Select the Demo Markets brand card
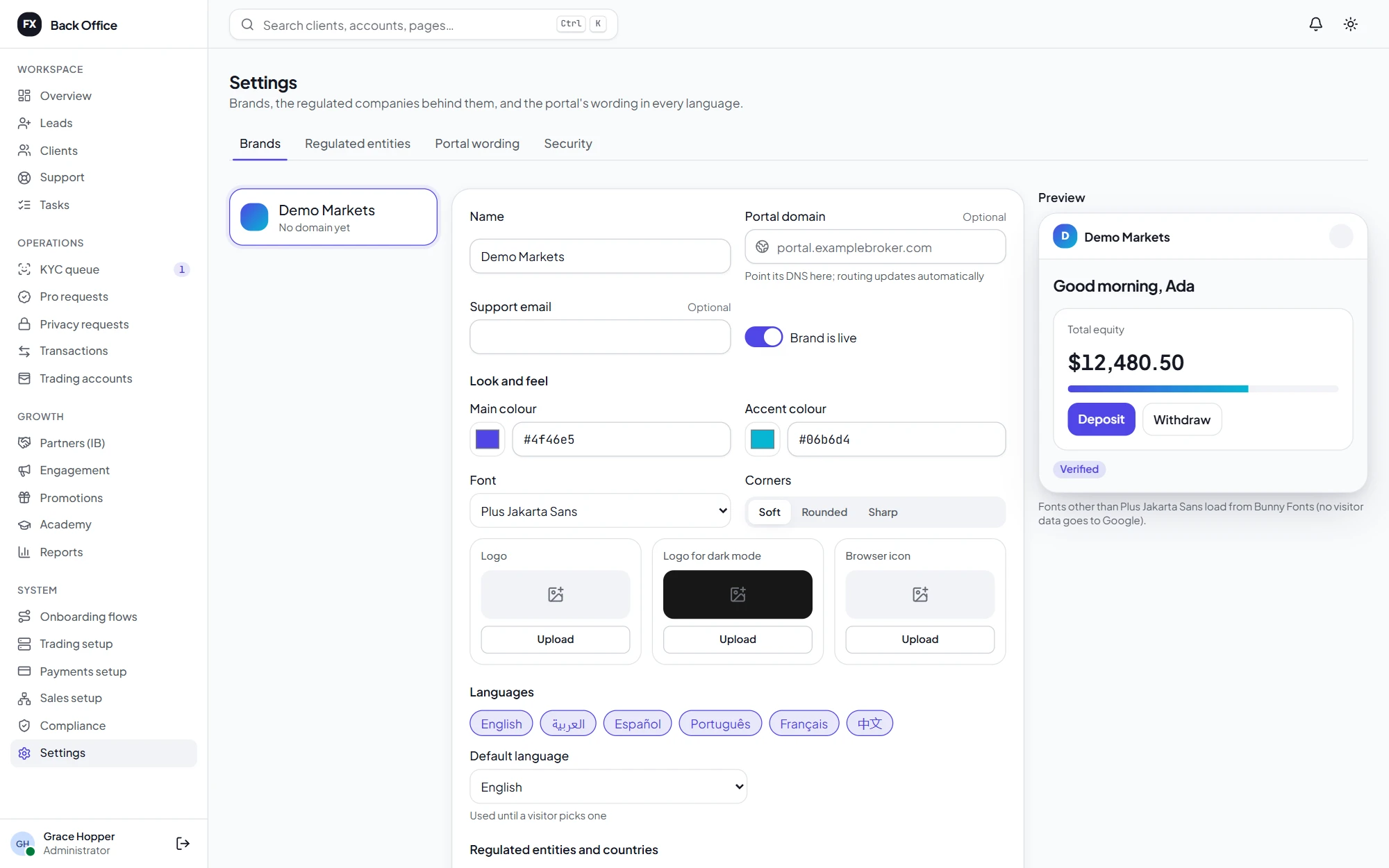This screenshot has height=868, width=1389. [x=333, y=217]
